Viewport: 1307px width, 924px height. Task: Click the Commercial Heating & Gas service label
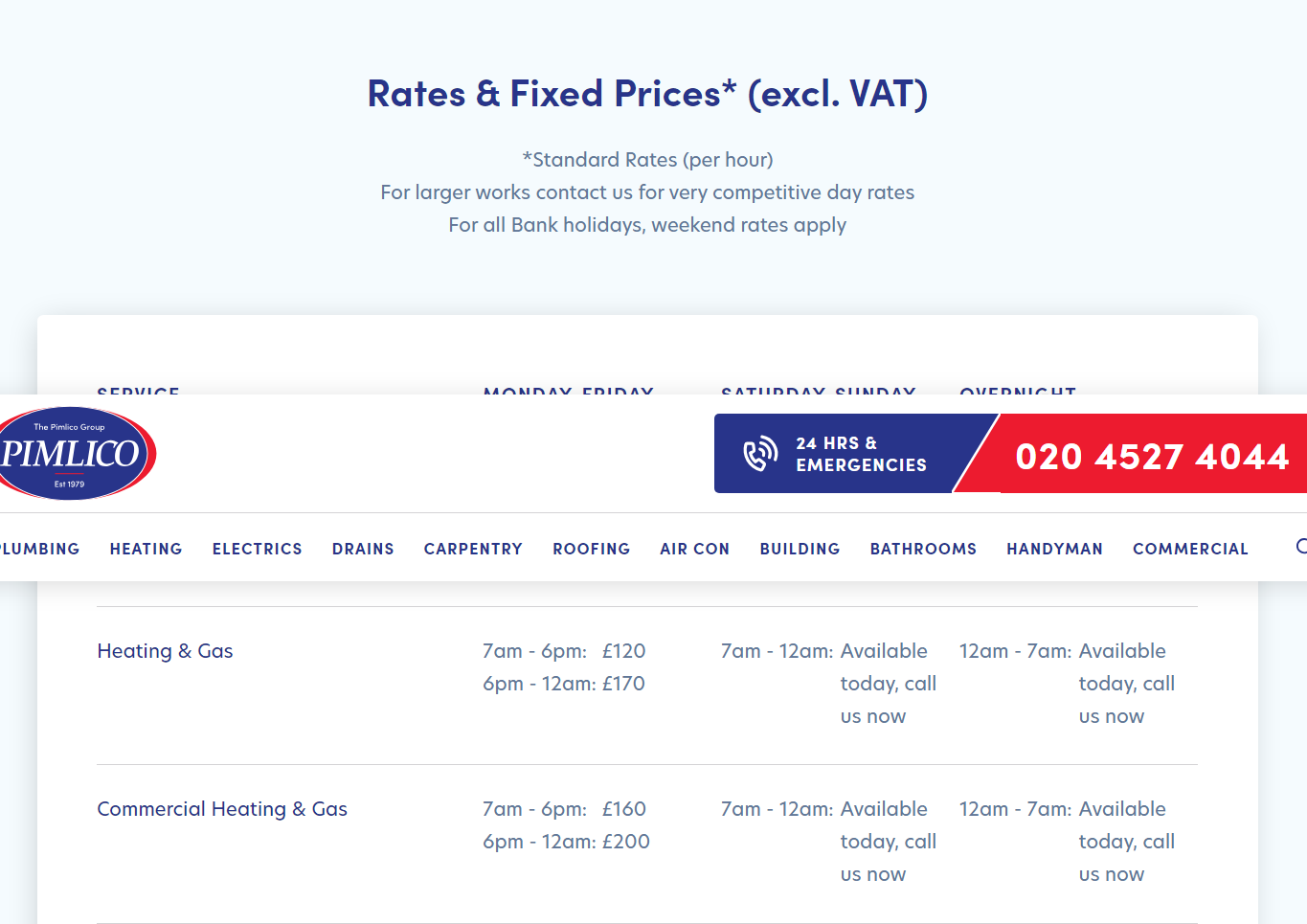tap(222, 809)
